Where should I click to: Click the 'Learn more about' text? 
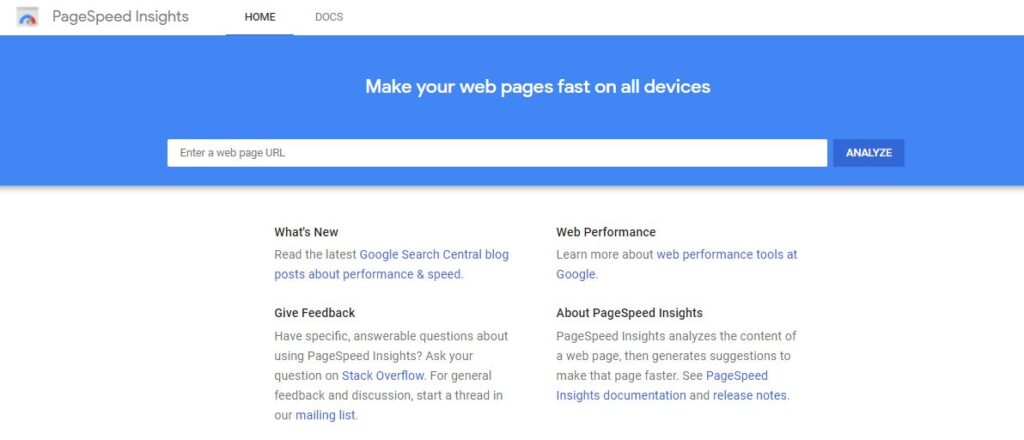click(604, 254)
